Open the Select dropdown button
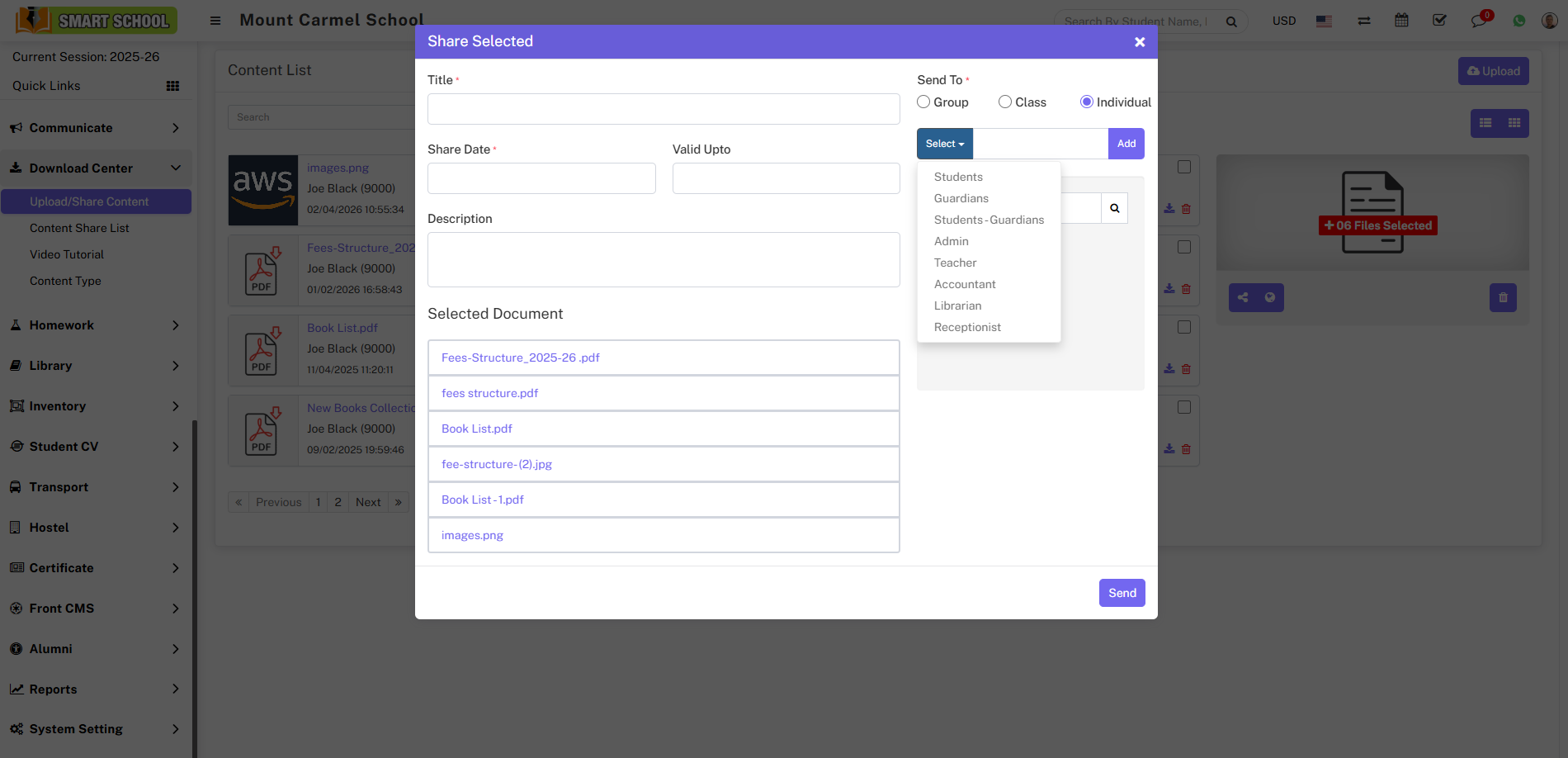 point(944,144)
